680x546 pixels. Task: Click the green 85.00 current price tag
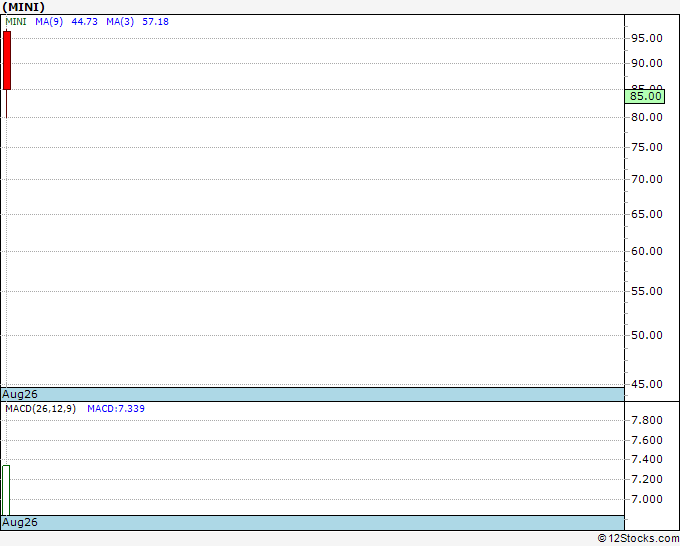pos(645,96)
